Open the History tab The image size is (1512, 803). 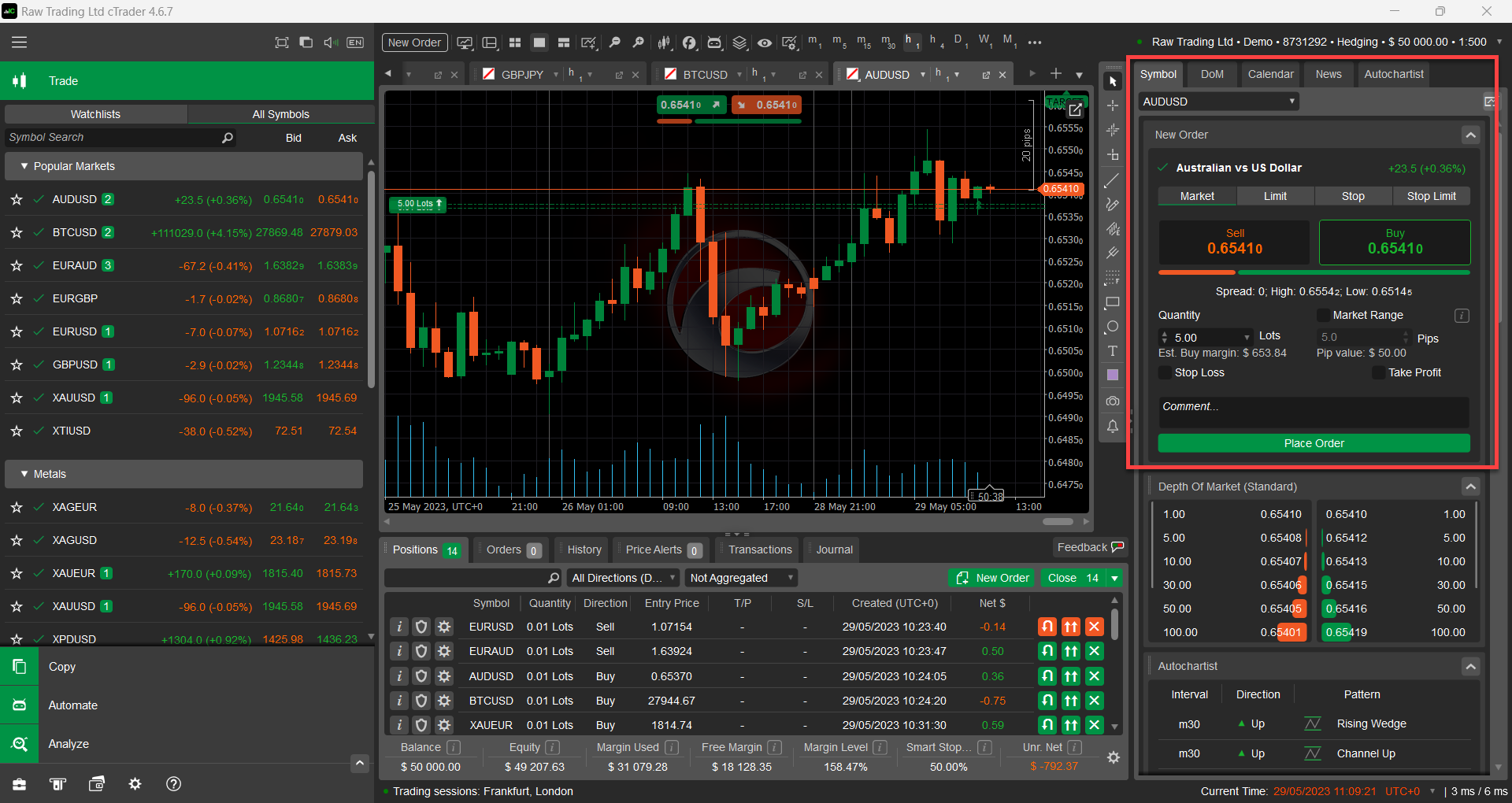pos(584,550)
